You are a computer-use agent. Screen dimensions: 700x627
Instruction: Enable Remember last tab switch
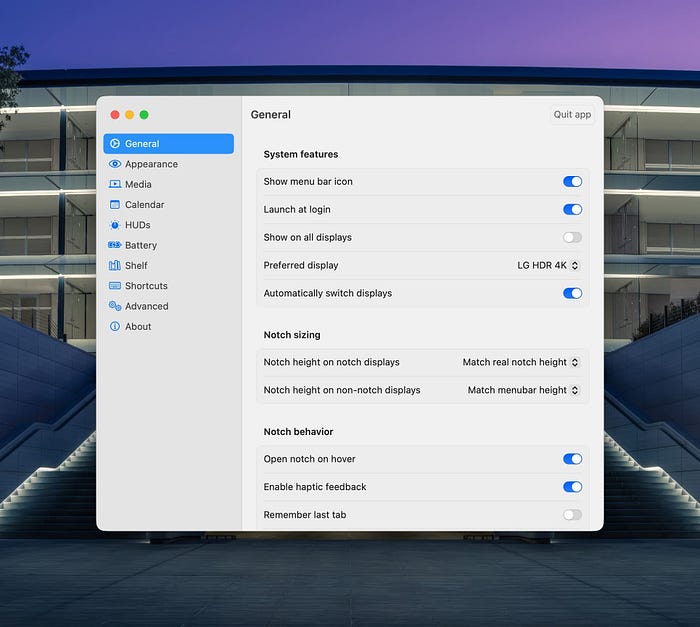(572, 514)
